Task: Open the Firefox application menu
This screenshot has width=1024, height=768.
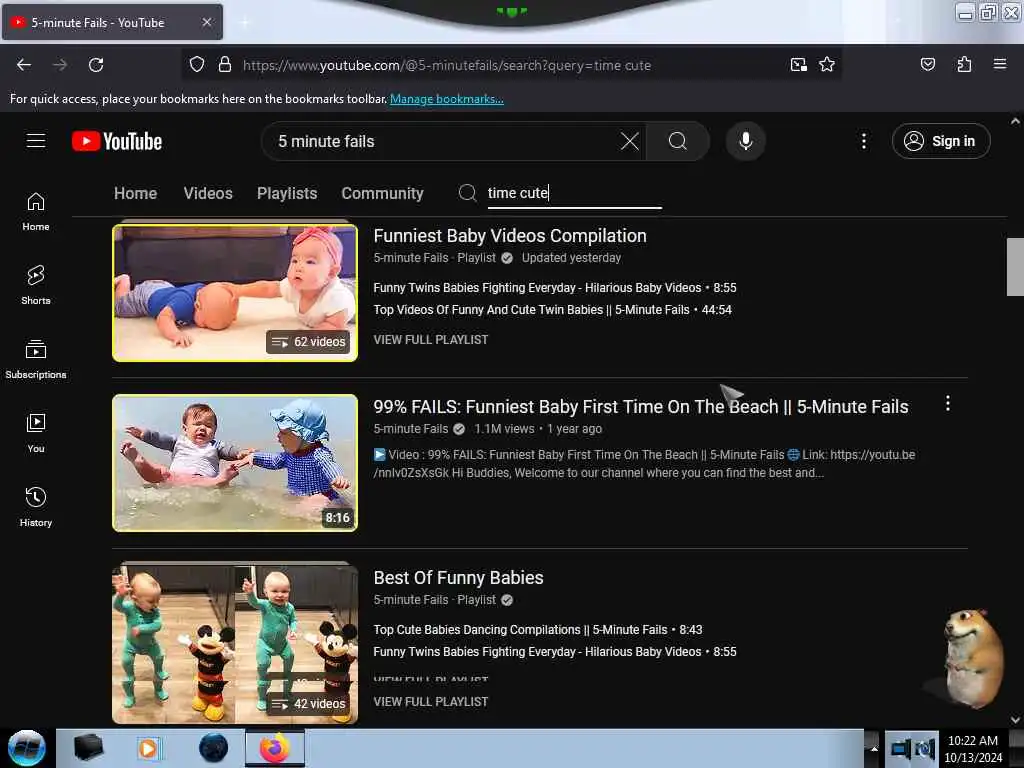Action: coord(999,65)
